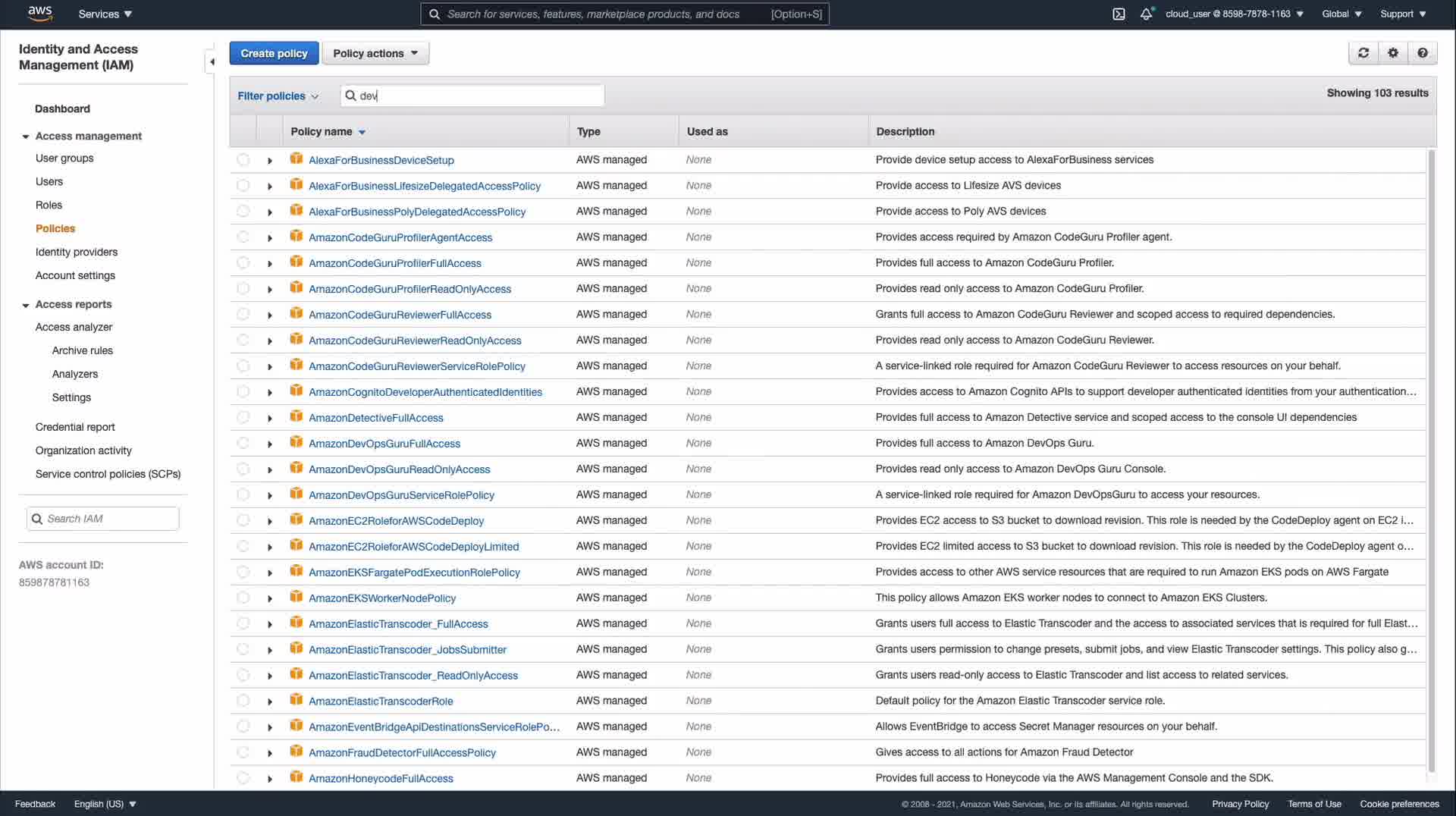Expand the AmazonElasticTranscoder_ReadOnlyAccess row

[270, 676]
